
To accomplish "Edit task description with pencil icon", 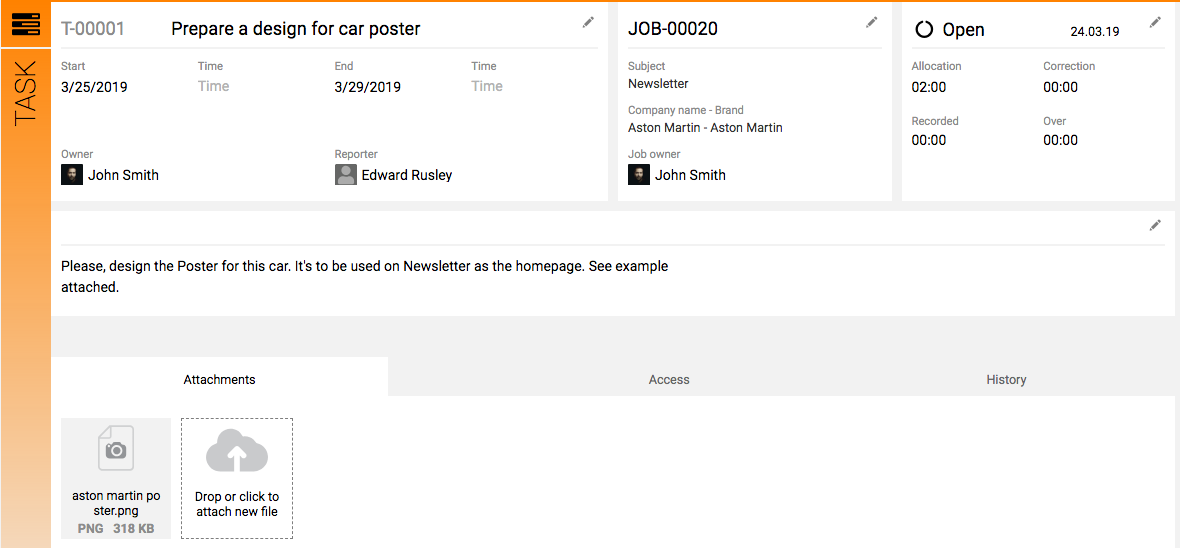I will (x=1155, y=225).
